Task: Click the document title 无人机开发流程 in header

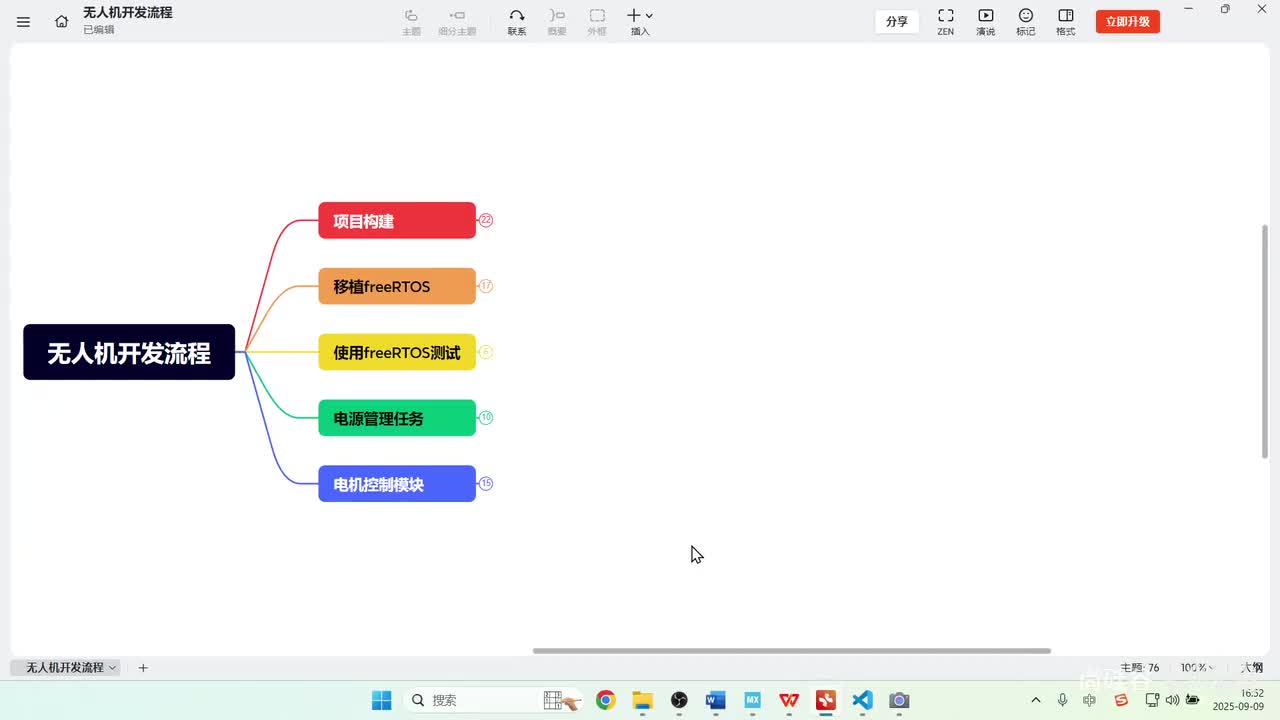Action: coord(128,13)
